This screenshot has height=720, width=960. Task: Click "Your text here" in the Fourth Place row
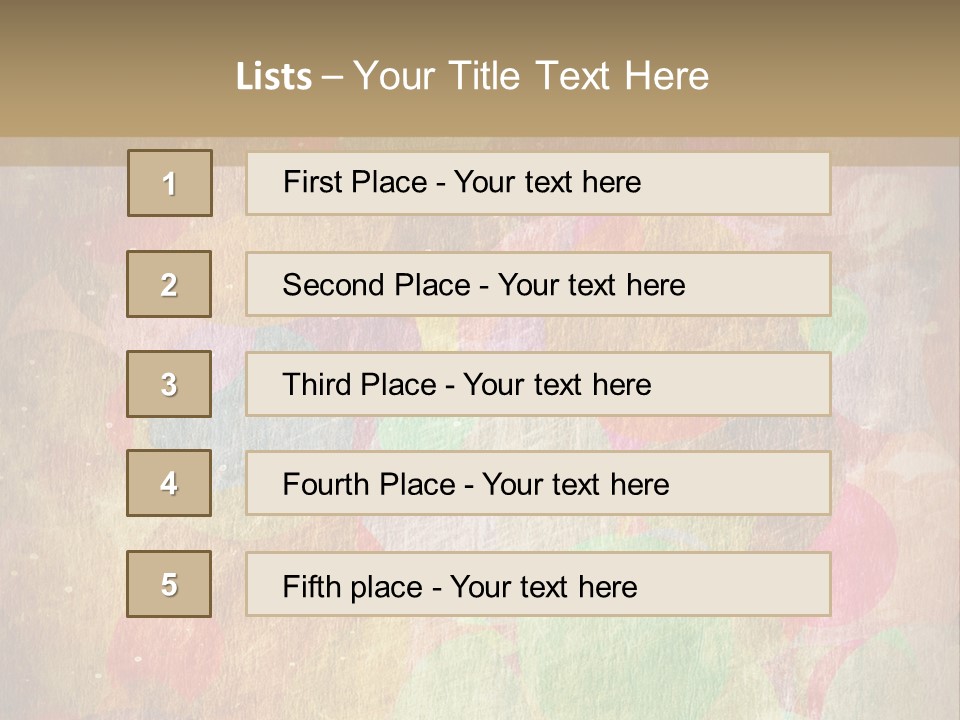tap(575, 485)
